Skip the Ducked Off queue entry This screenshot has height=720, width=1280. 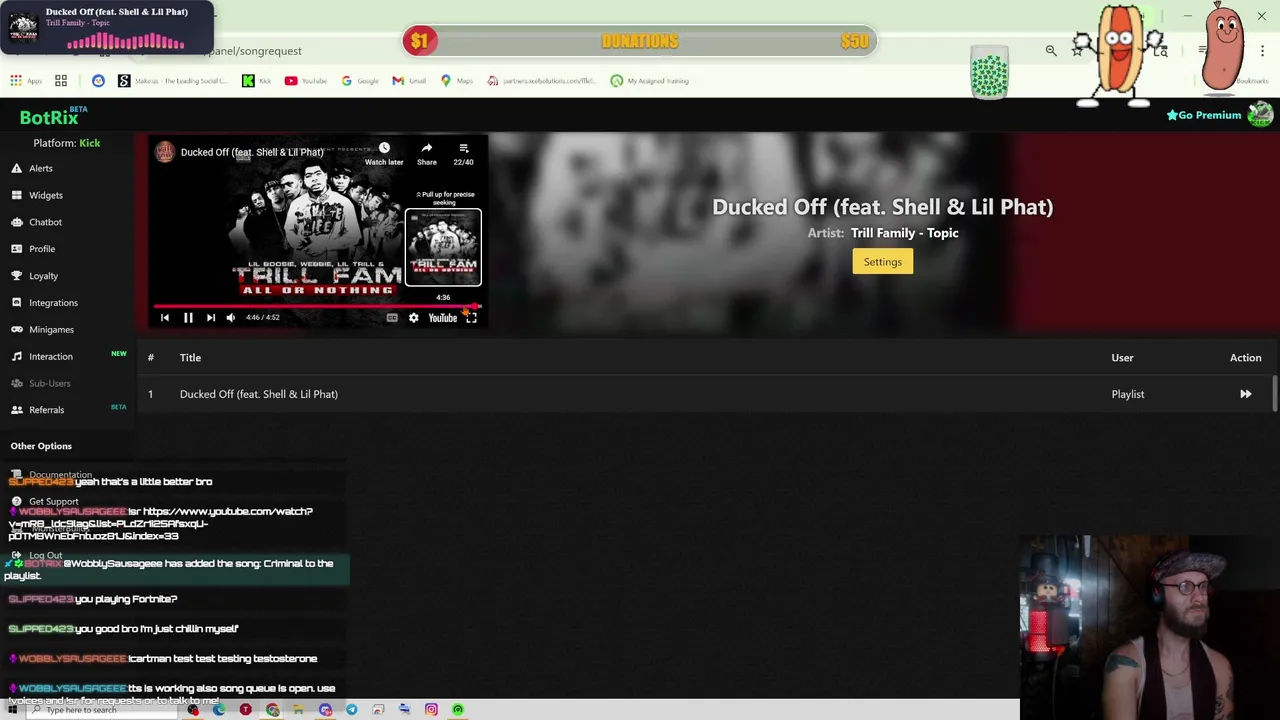click(1245, 394)
